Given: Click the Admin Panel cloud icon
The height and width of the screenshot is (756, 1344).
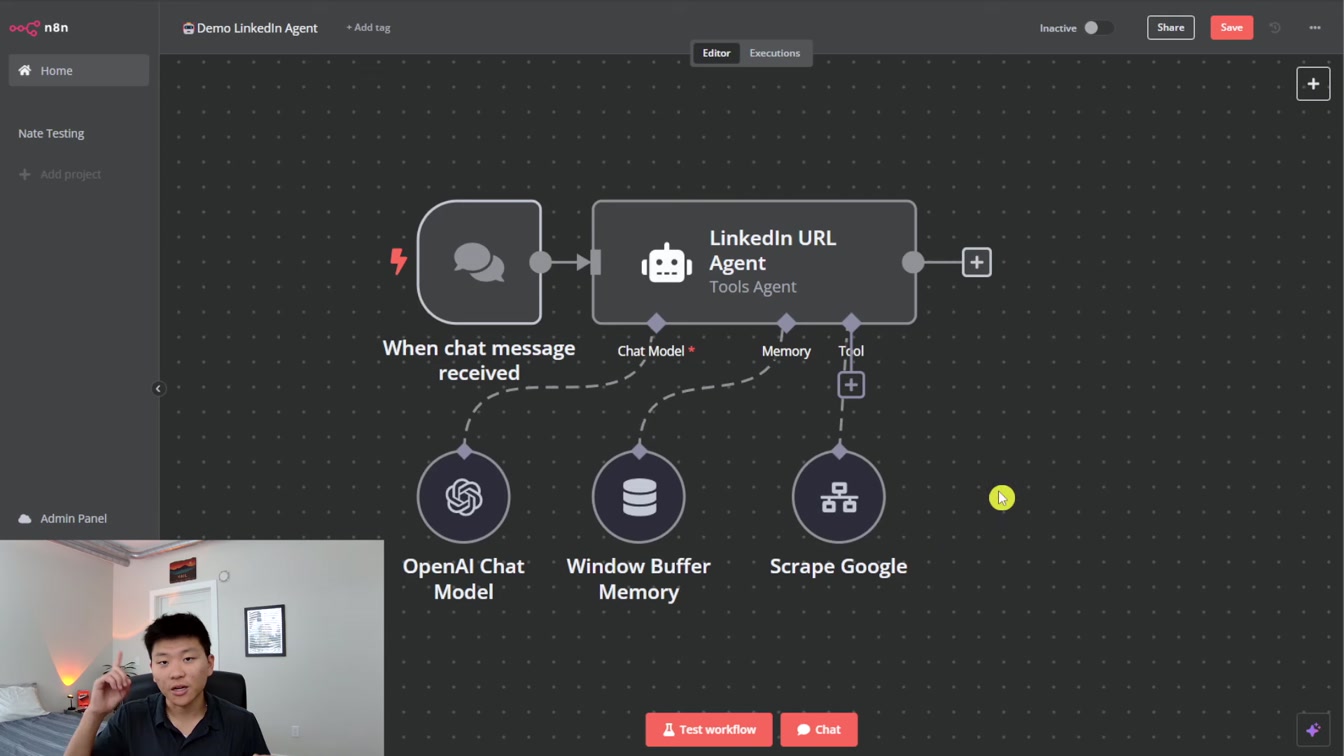Looking at the screenshot, I should [x=25, y=518].
